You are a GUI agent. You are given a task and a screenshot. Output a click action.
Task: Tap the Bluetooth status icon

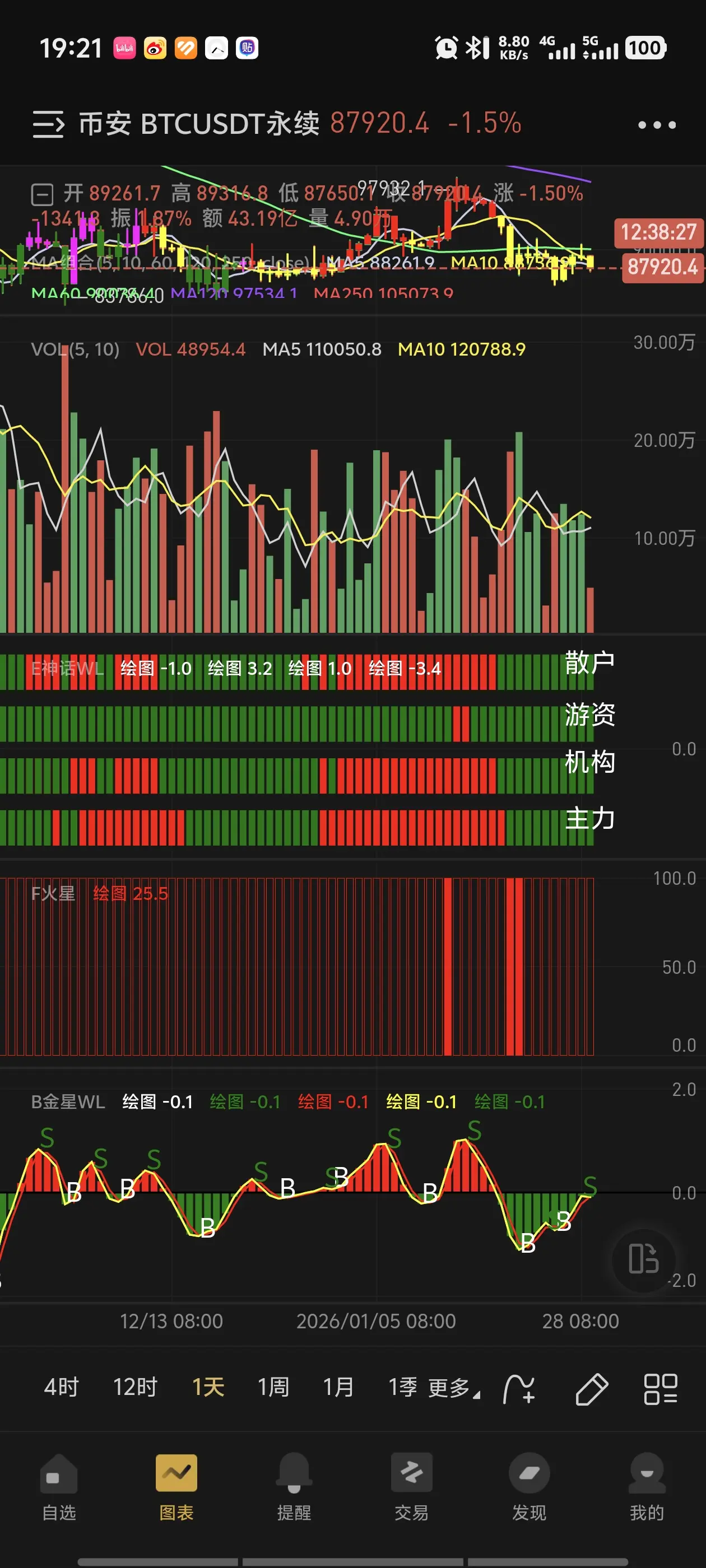point(477,48)
